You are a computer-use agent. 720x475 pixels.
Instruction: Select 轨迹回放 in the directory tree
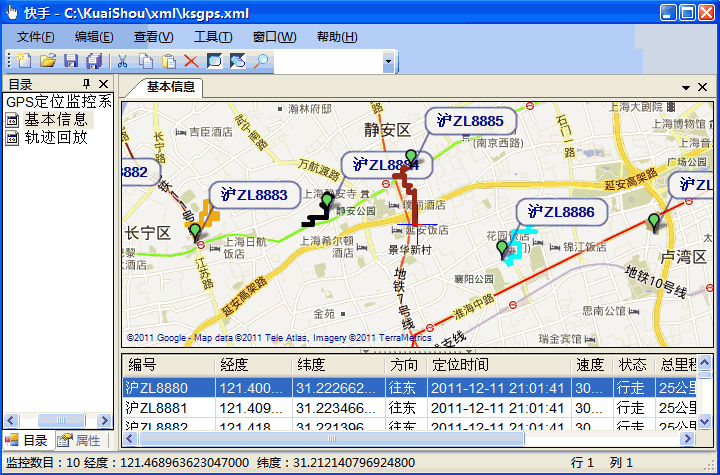[x=56, y=137]
